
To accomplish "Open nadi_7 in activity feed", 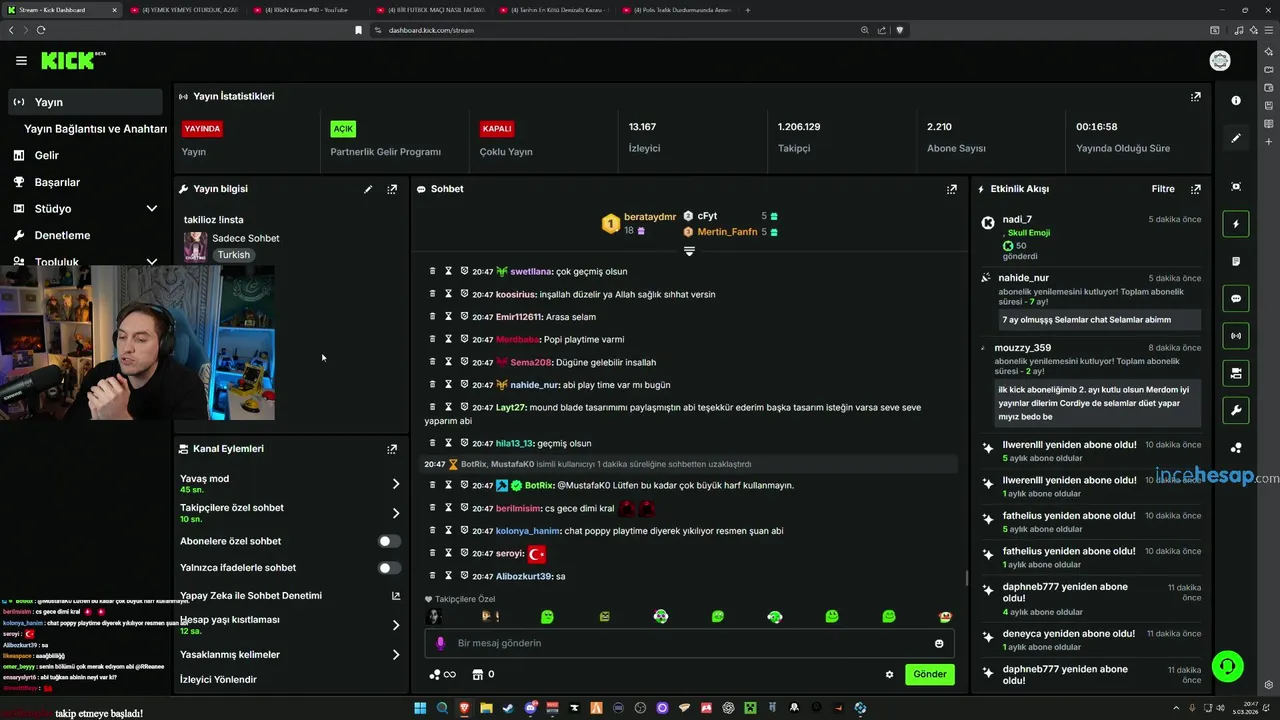I will click(x=1017, y=219).
